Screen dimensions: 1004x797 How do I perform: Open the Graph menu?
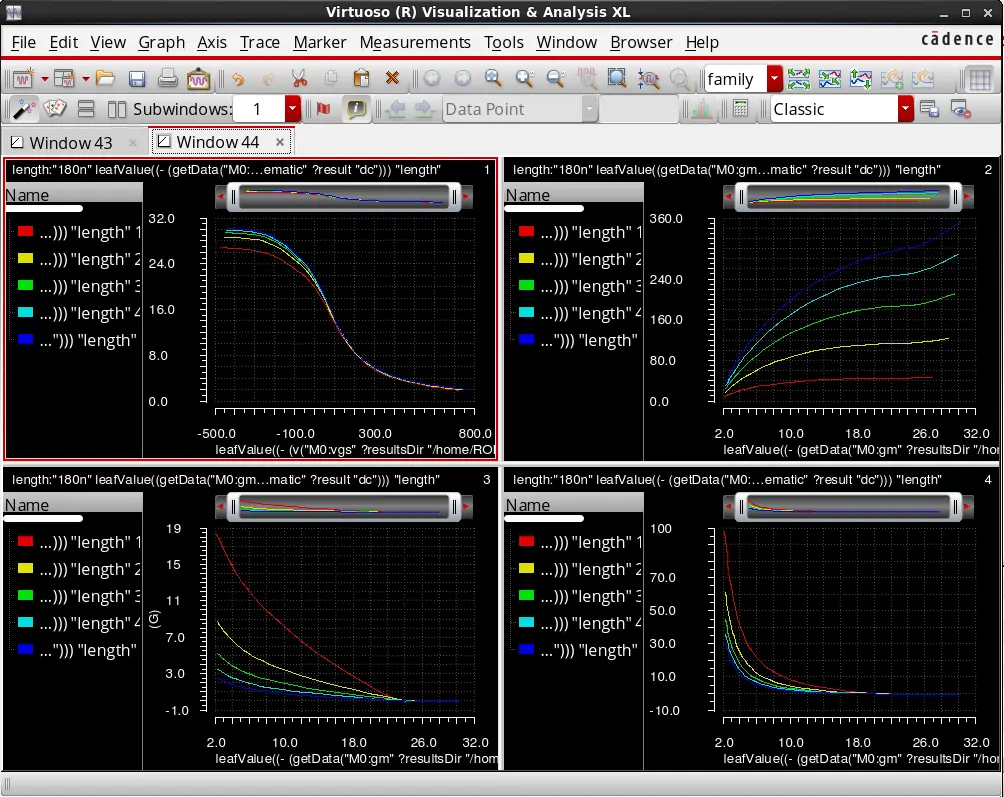point(161,42)
